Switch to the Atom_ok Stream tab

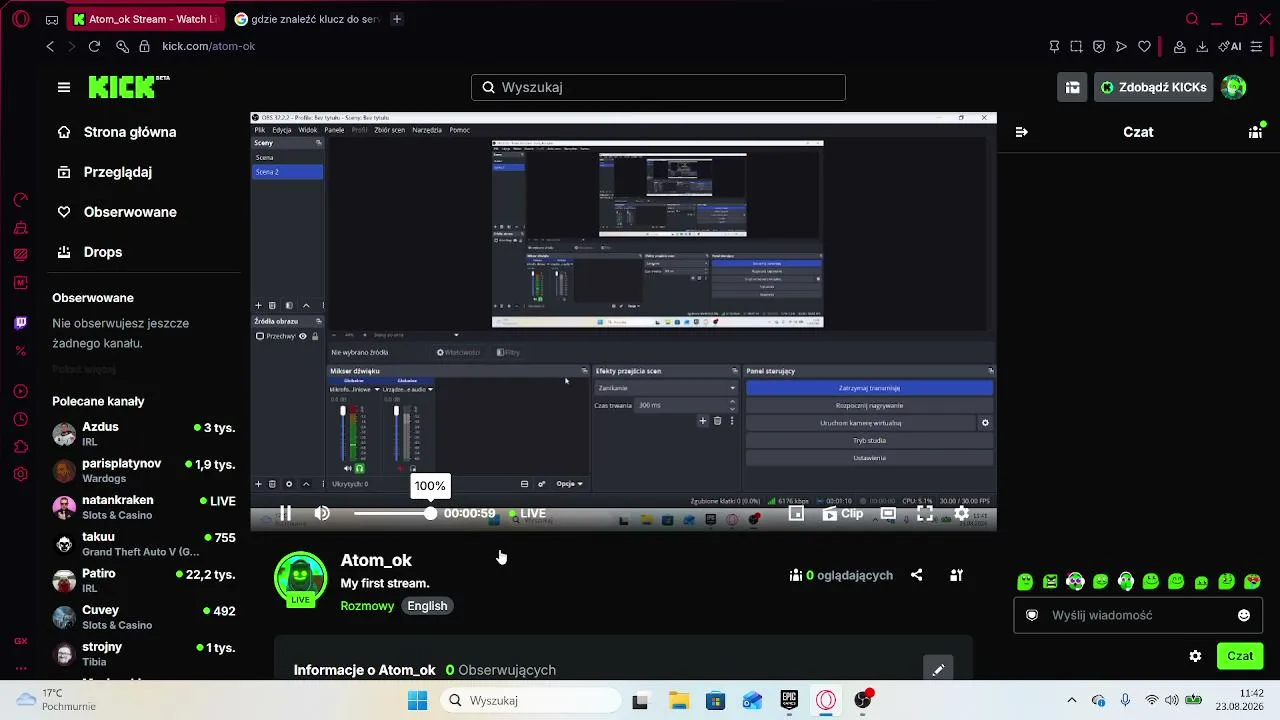[146, 19]
